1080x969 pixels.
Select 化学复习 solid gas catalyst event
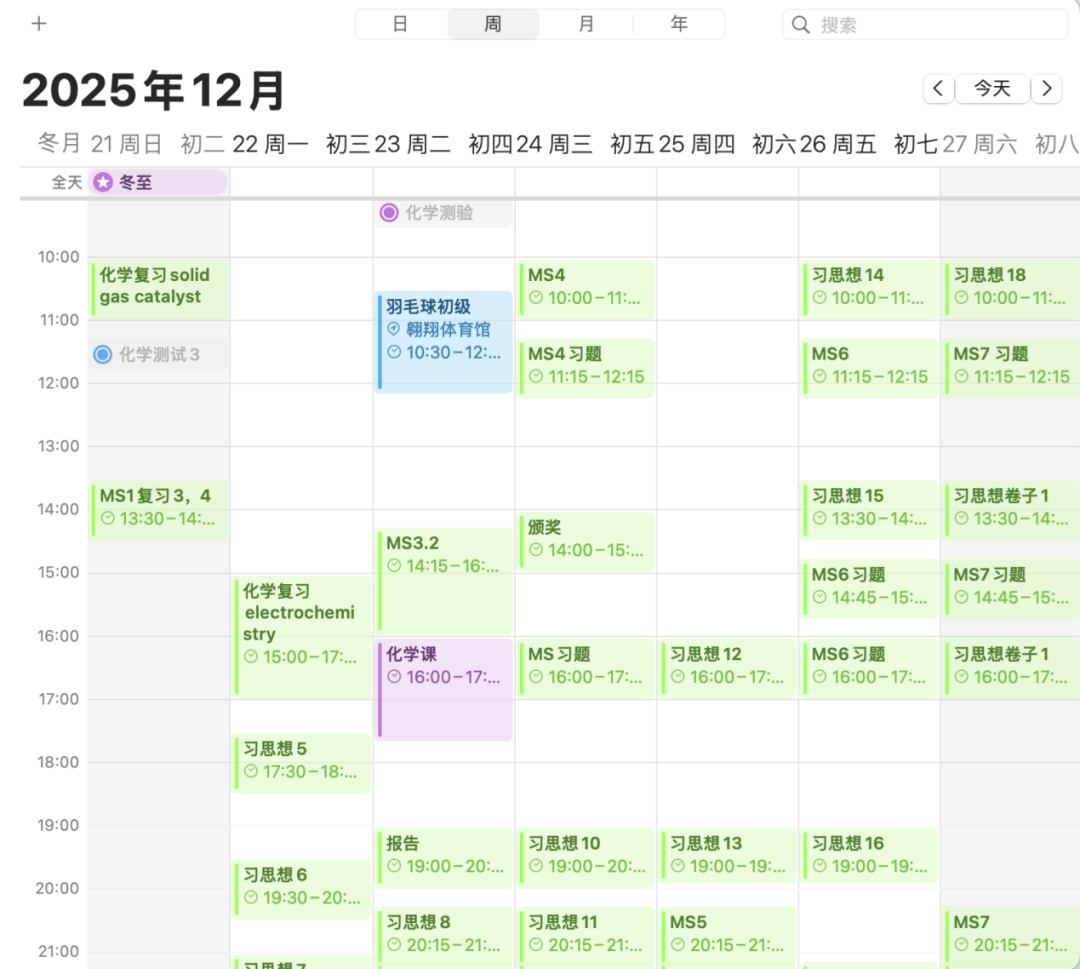point(159,289)
